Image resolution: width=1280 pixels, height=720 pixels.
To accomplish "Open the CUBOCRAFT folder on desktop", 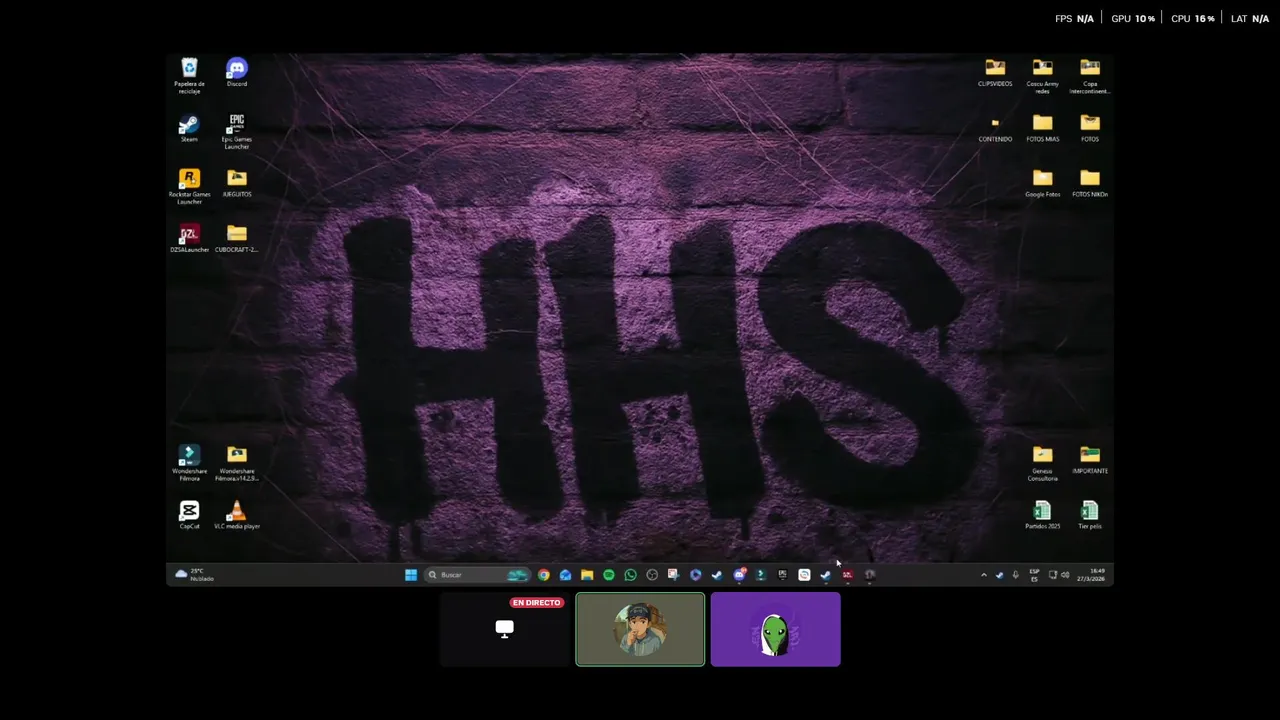I will (x=237, y=238).
